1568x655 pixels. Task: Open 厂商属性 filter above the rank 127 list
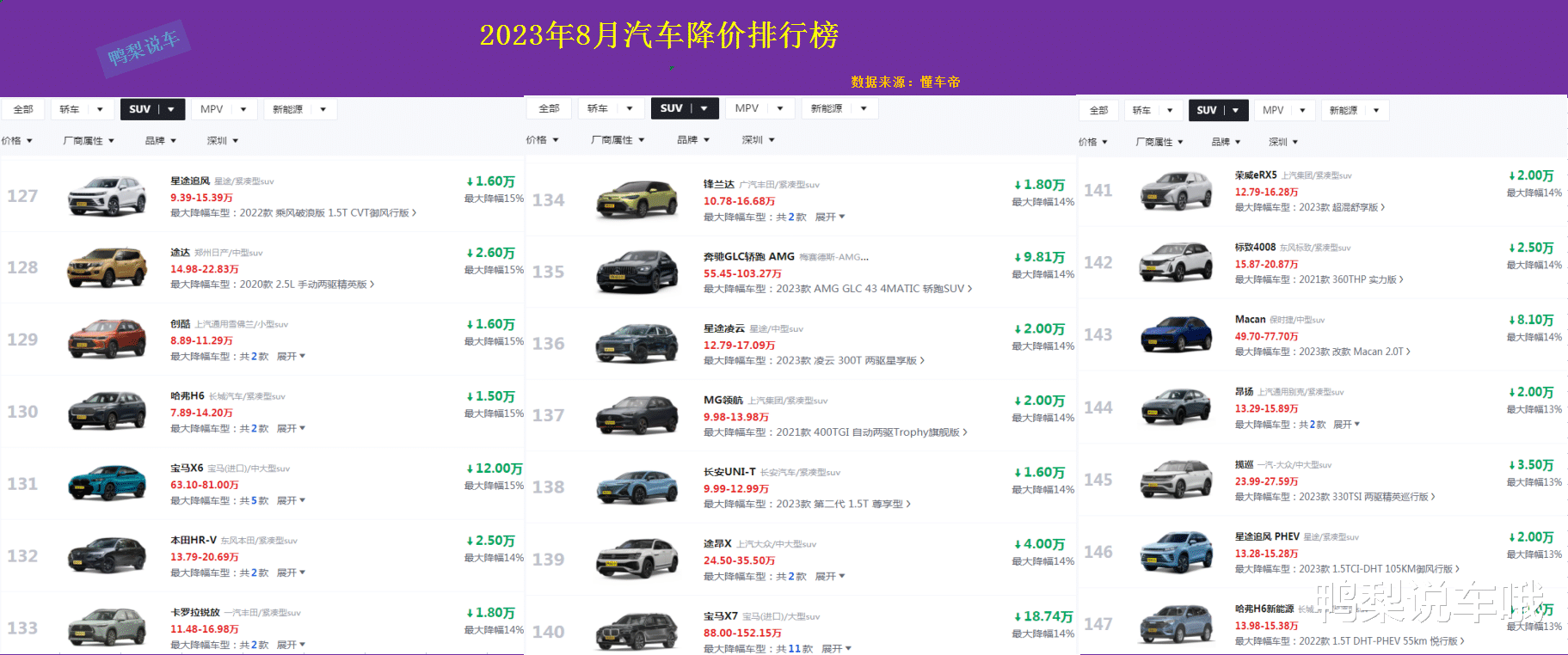tap(89, 141)
